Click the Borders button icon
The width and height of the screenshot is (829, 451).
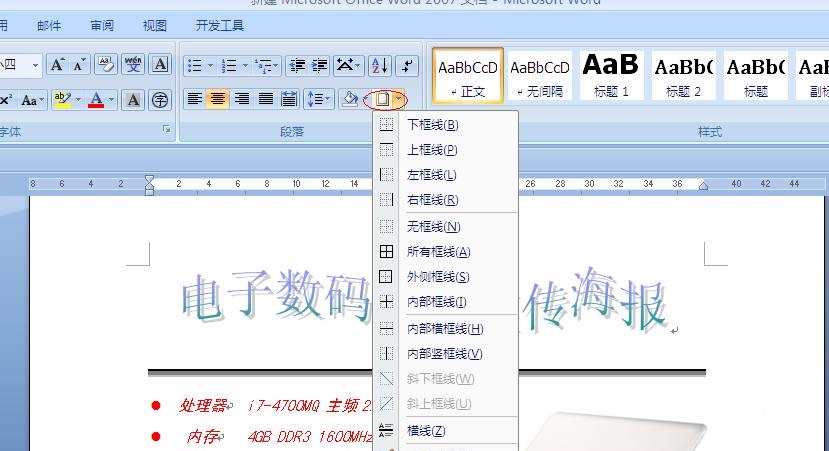[x=382, y=99]
